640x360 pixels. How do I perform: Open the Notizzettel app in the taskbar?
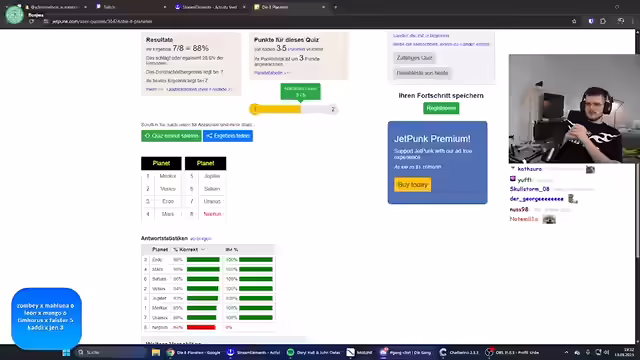point(359,352)
